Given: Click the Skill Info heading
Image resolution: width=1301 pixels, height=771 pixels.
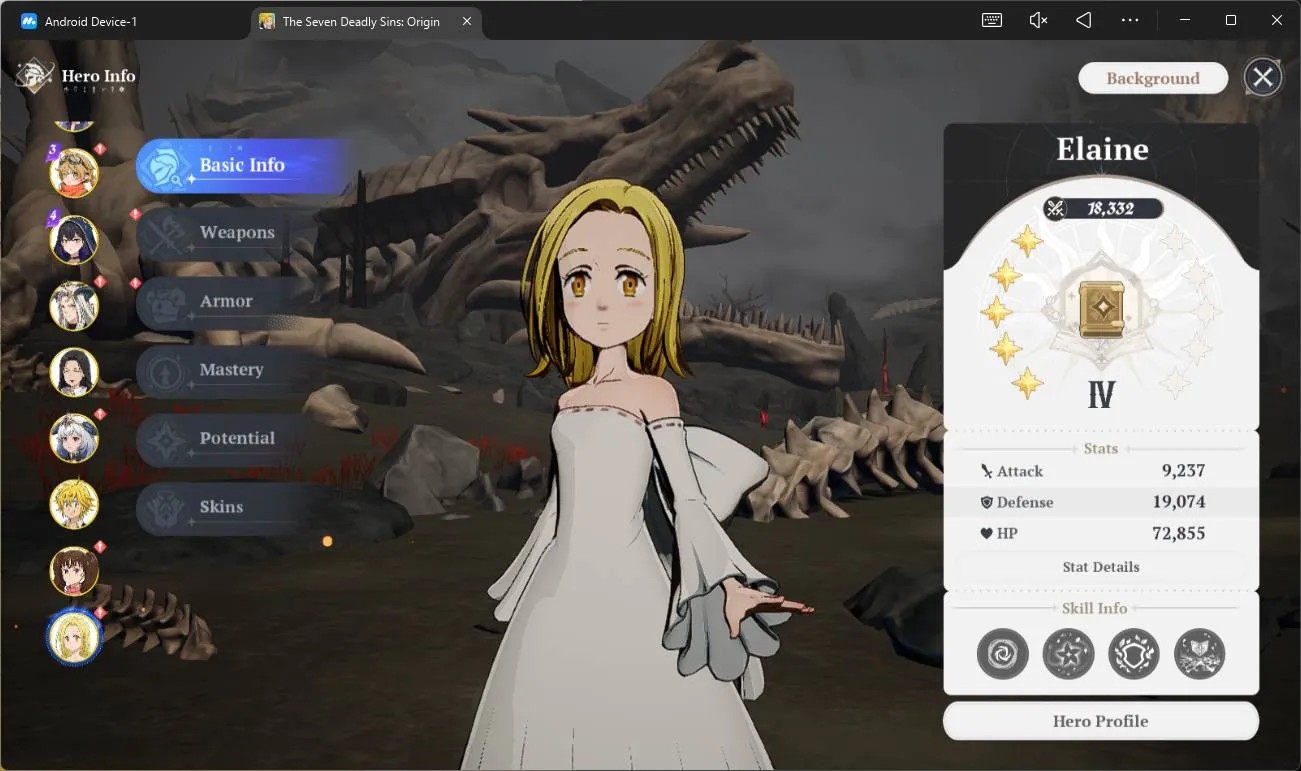Looking at the screenshot, I should [1095, 608].
